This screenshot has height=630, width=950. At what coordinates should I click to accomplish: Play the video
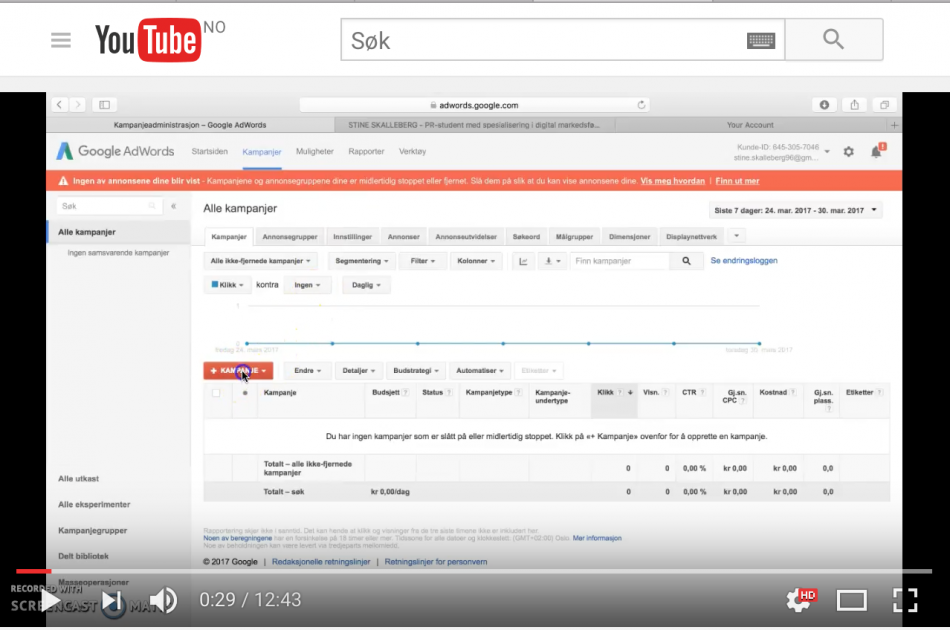click(x=51, y=600)
